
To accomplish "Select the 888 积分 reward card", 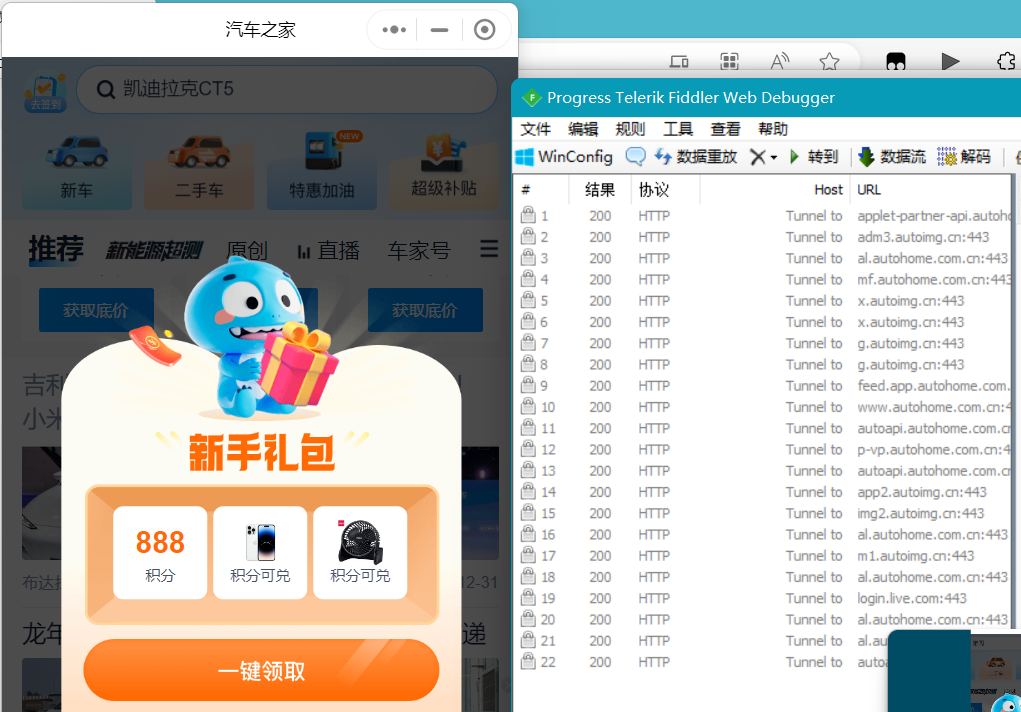I will point(160,552).
